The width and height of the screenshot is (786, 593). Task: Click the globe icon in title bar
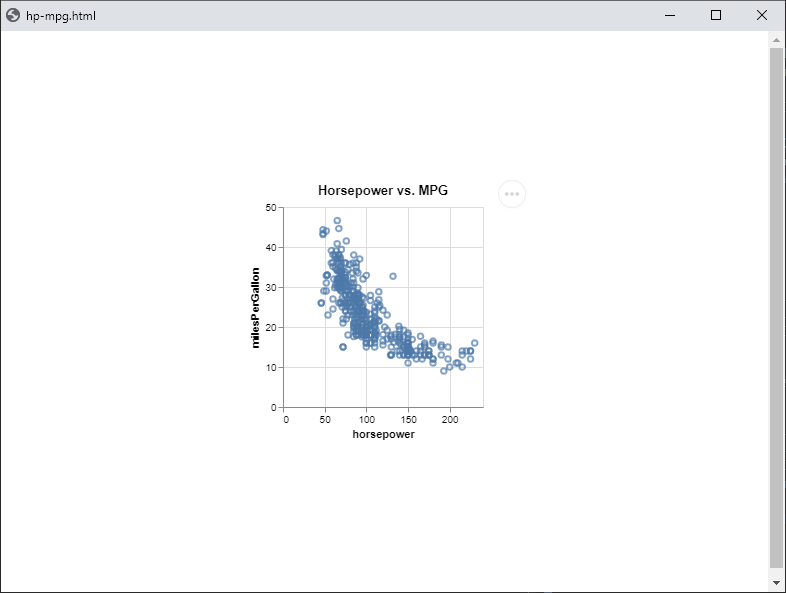[x=13, y=15]
